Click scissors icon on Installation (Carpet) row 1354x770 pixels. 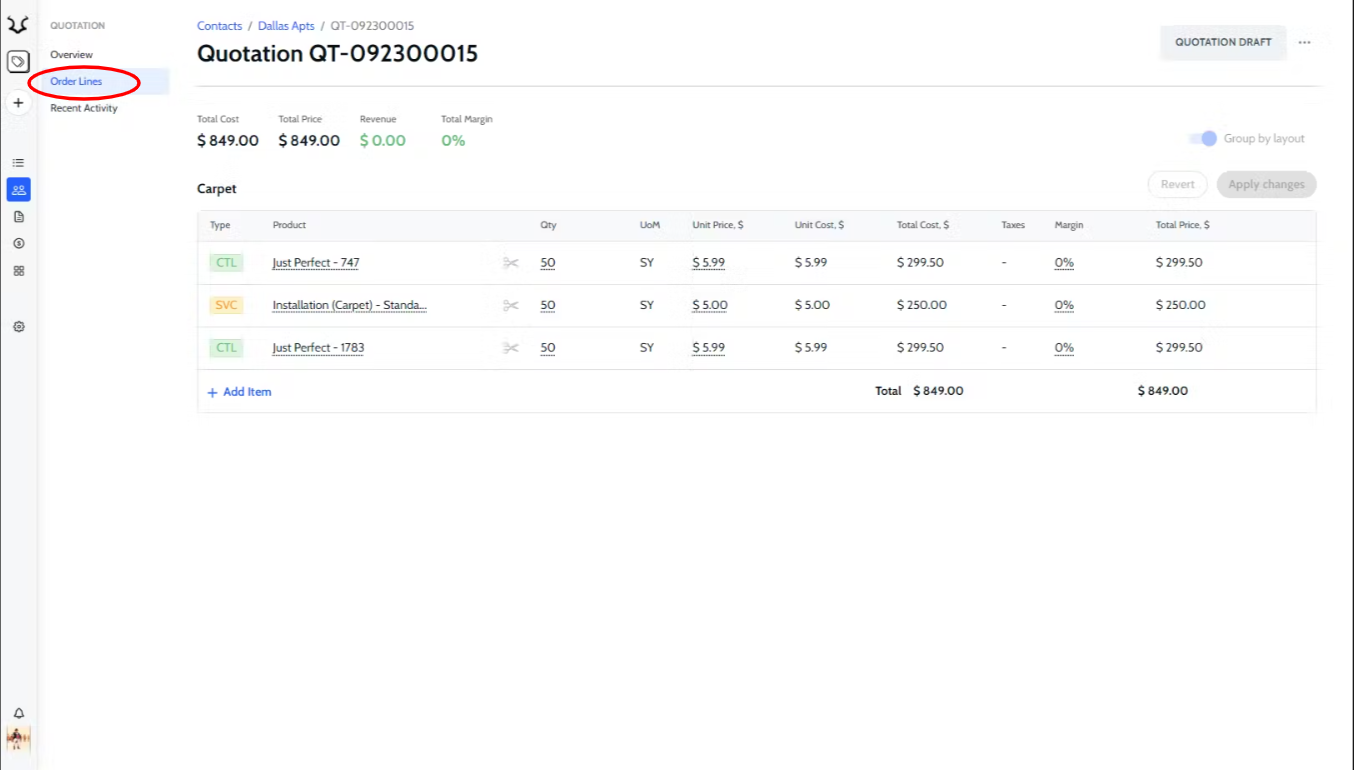coord(511,305)
